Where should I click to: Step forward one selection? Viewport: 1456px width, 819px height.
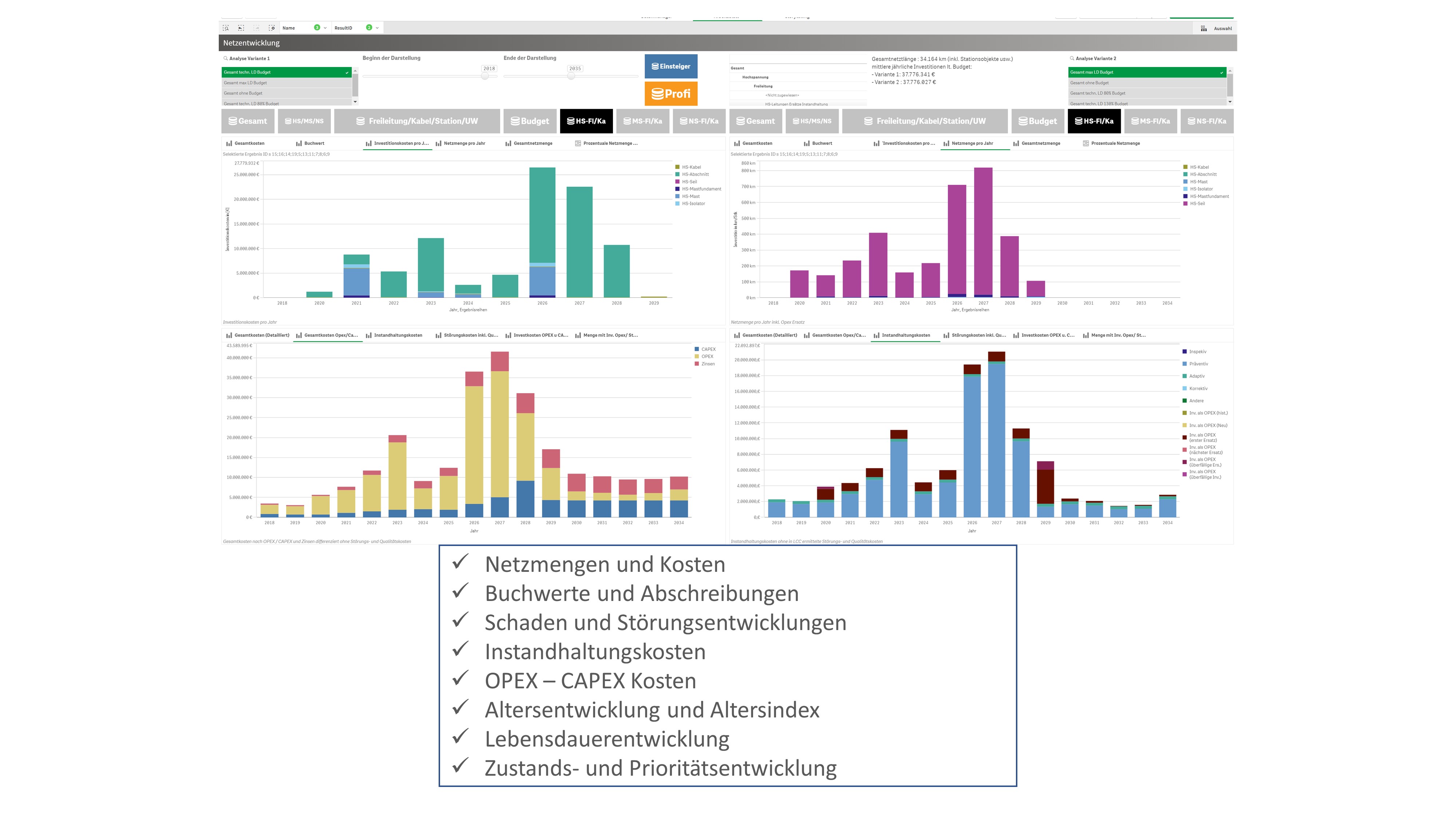coord(256,28)
